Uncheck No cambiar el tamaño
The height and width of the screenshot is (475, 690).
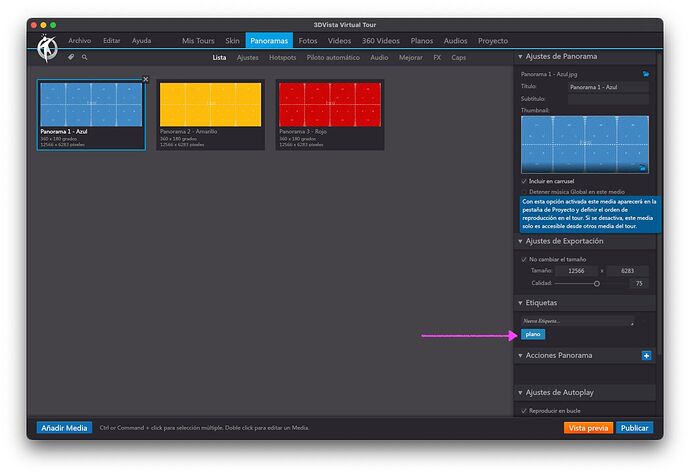point(524,259)
